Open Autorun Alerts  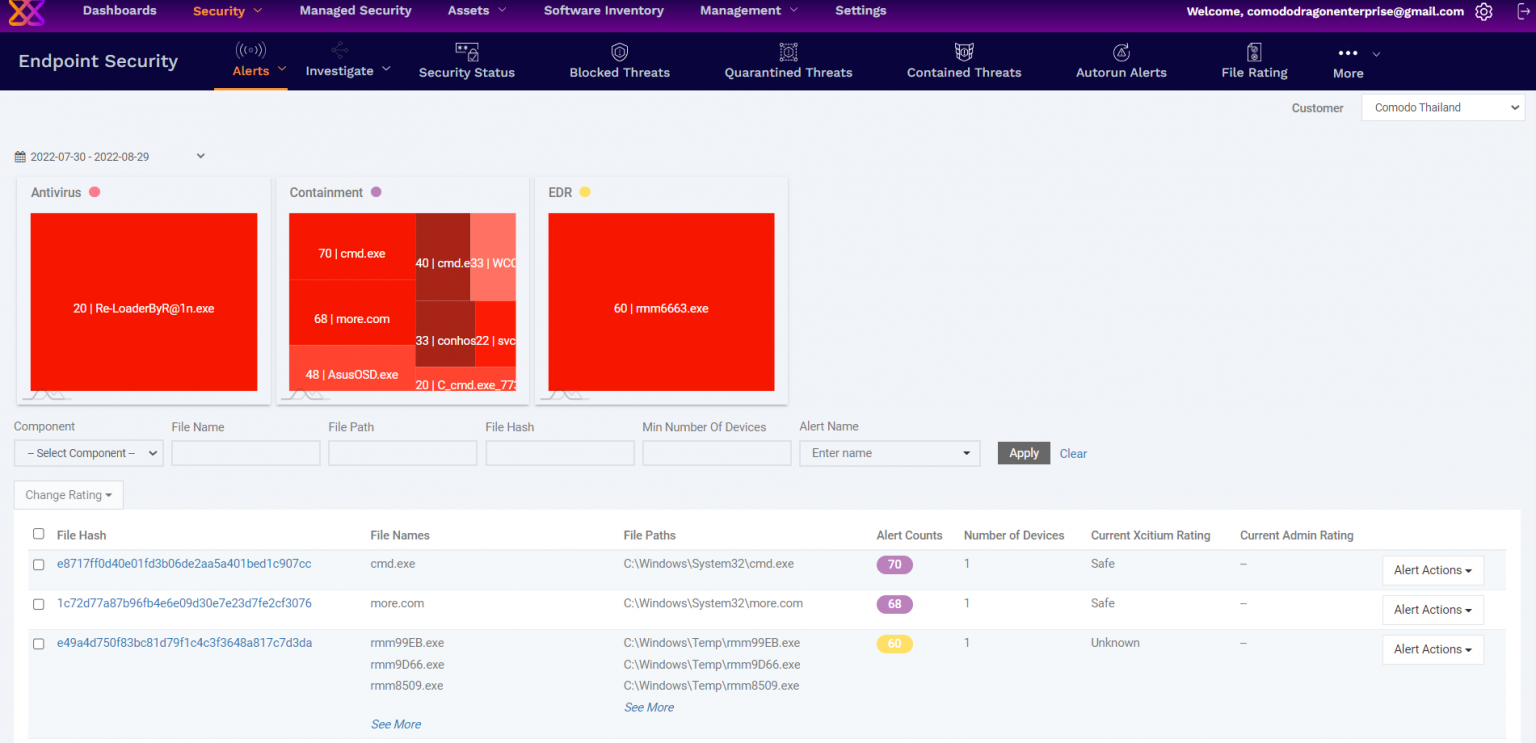(1120, 62)
